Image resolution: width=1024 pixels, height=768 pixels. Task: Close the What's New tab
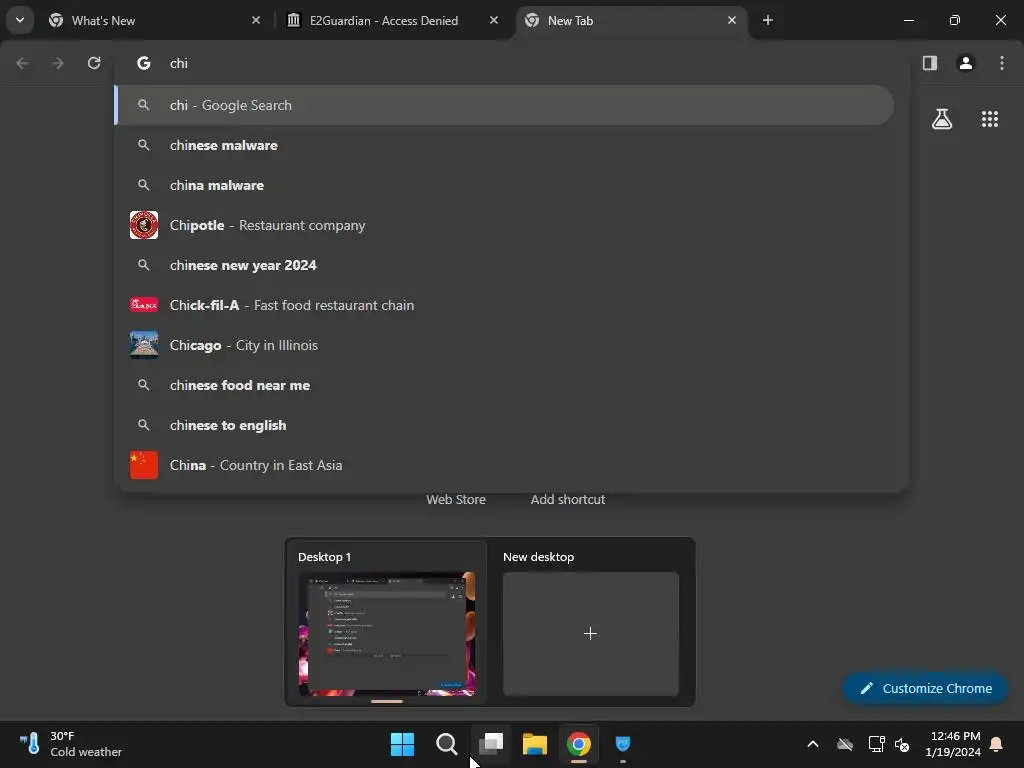(256, 20)
